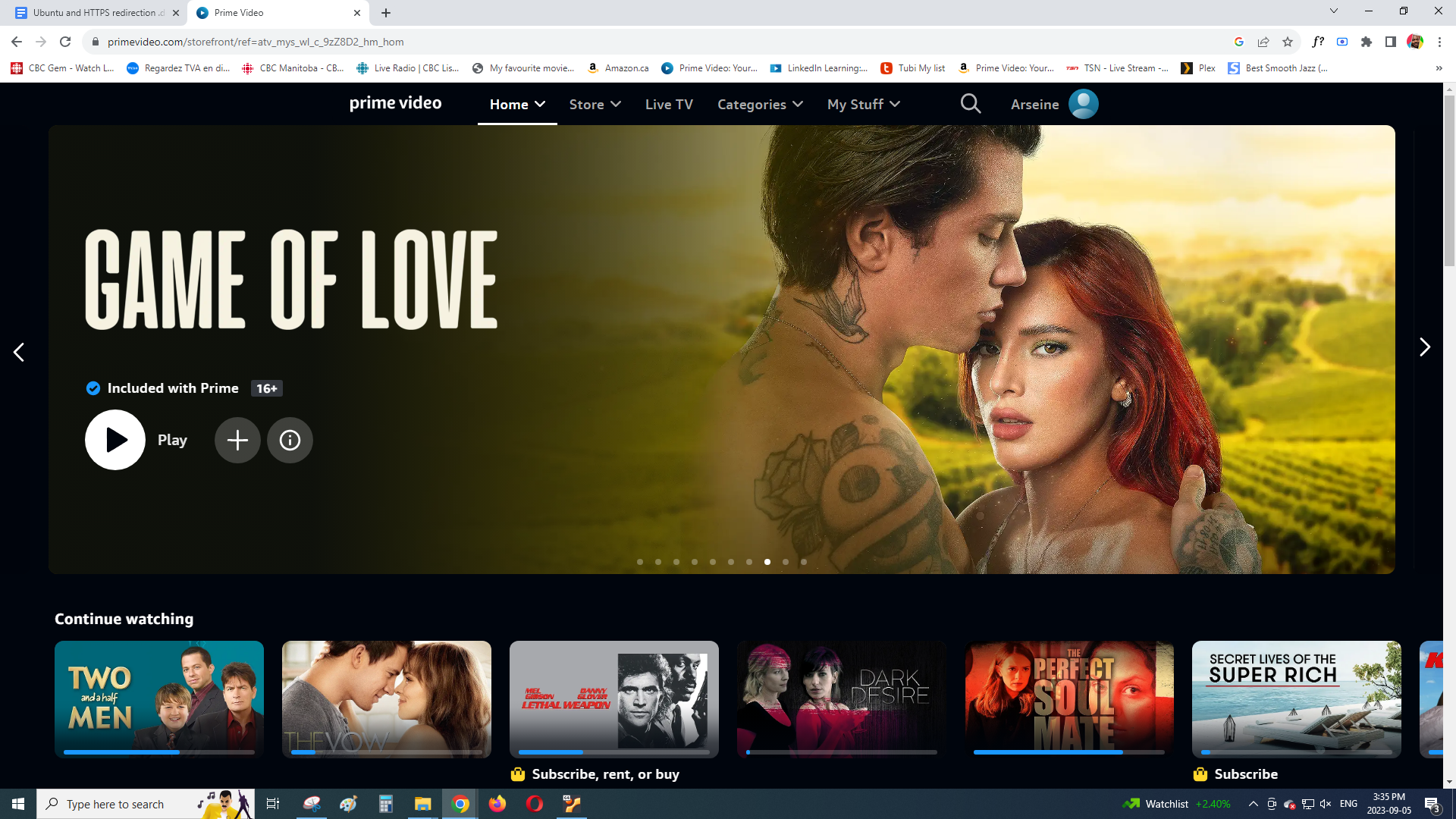
Task: Go to previous hero carousel slide
Action: click(x=19, y=352)
